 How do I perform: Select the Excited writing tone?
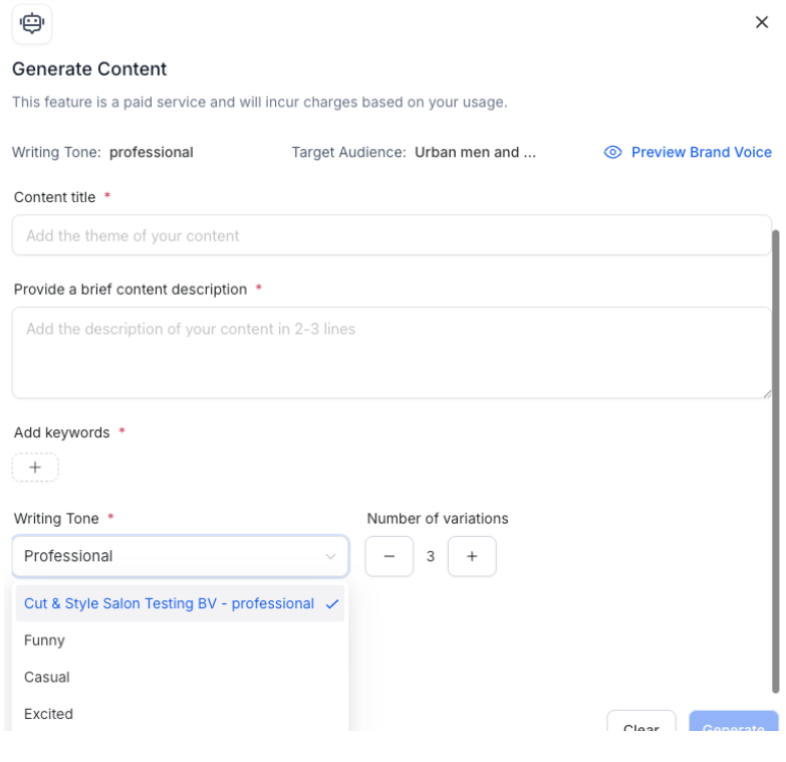pos(49,714)
